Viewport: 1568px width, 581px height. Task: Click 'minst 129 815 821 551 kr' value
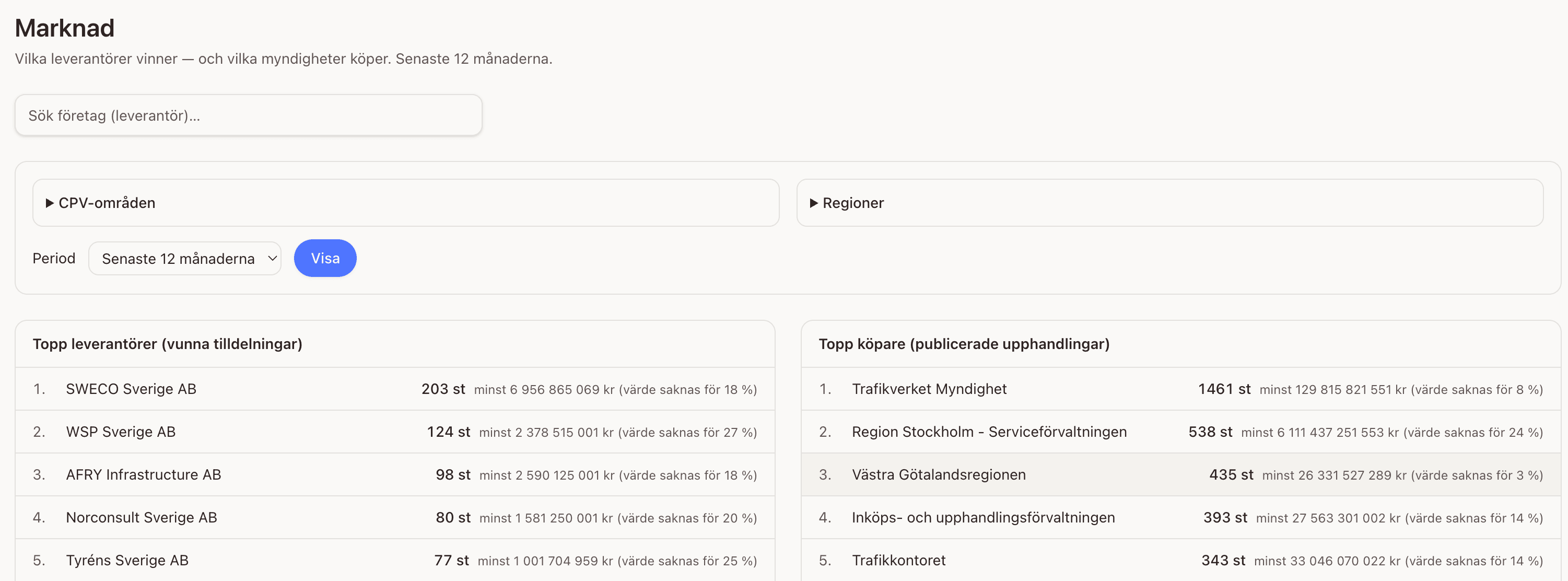point(1332,390)
